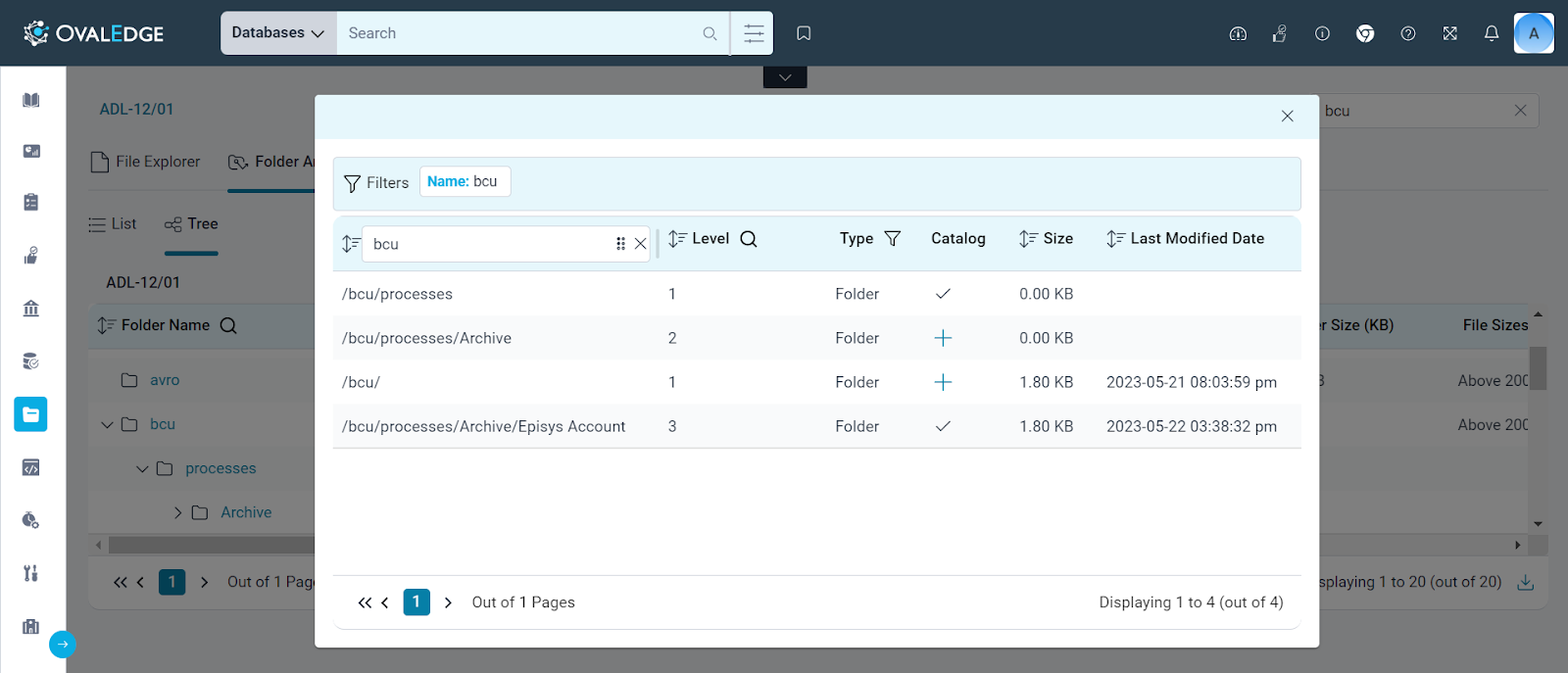Open the Databases dropdown
This screenshot has width=1568, height=673.
coord(278,33)
